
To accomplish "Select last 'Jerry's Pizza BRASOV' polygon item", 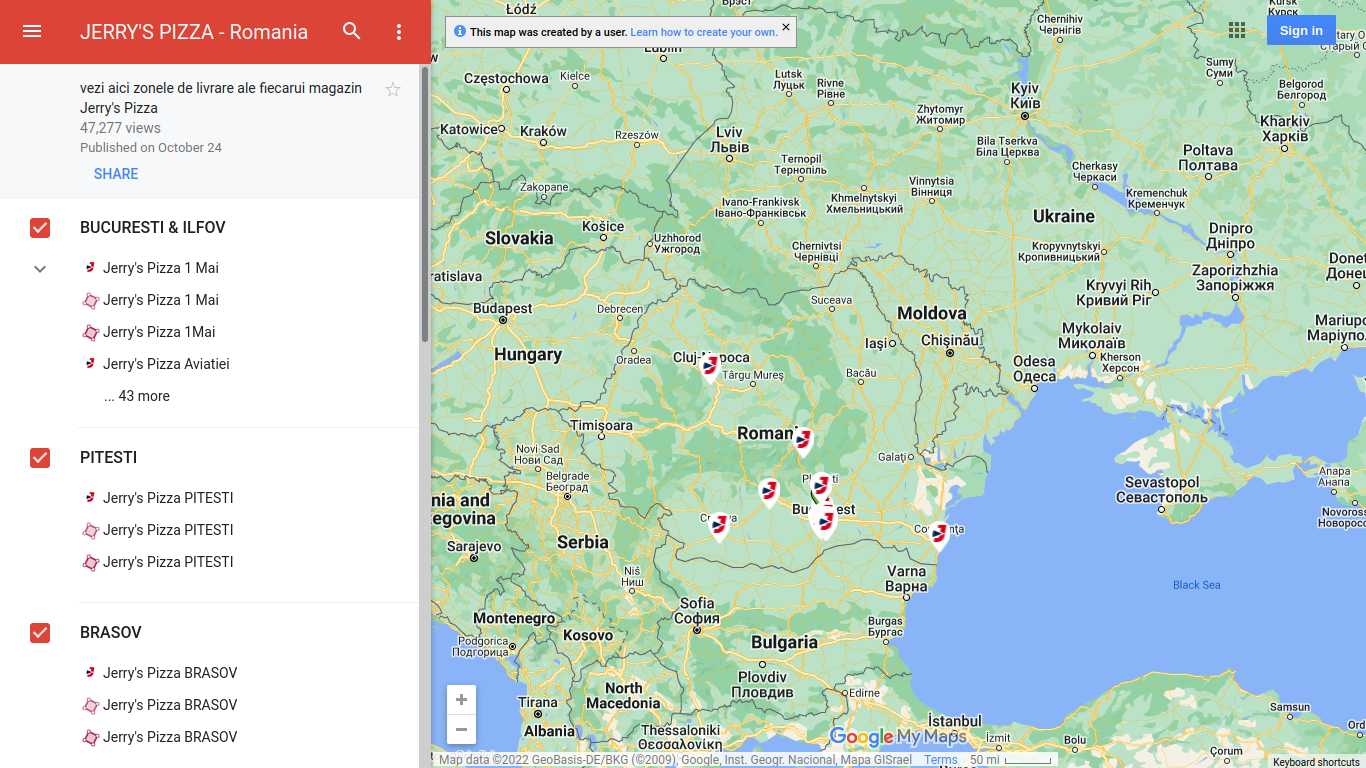I will tap(170, 737).
